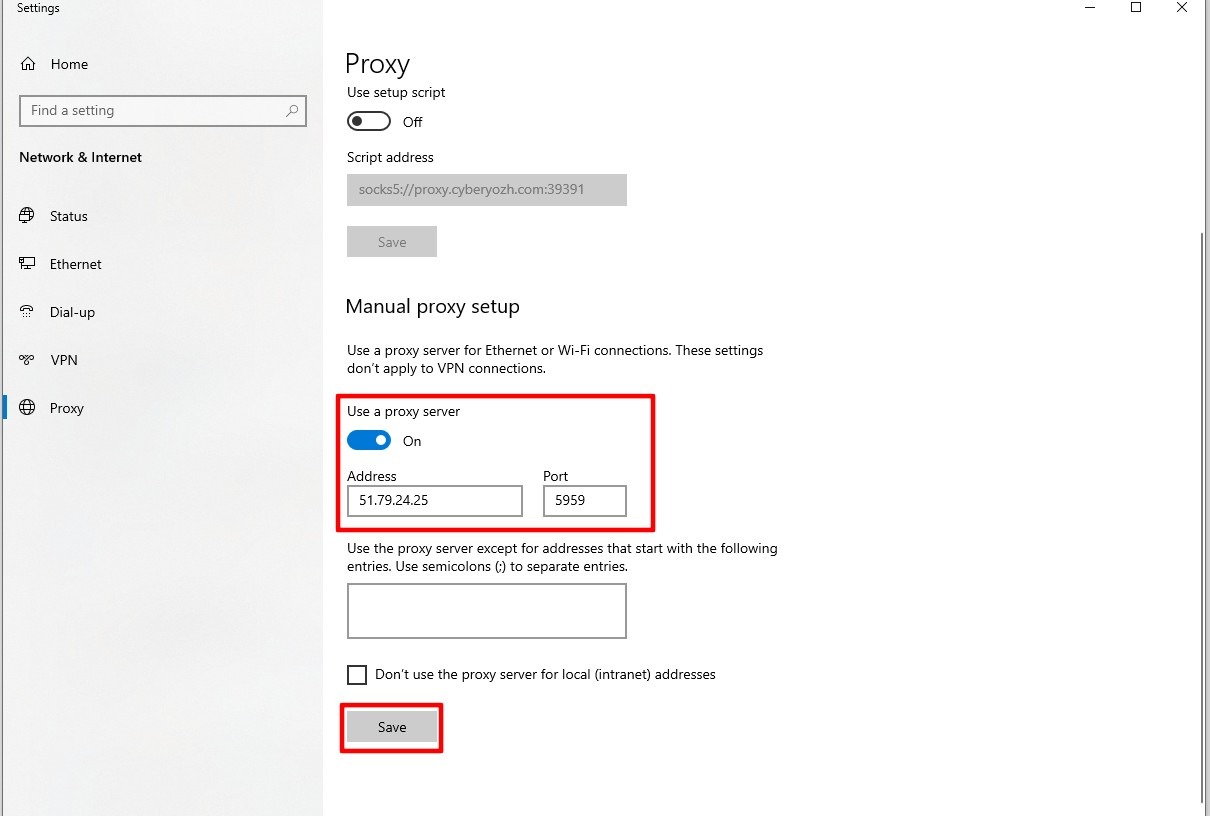Click the Status globe icon
The width and height of the screenshot is (1210, 816).
click(x=28, y=216)
